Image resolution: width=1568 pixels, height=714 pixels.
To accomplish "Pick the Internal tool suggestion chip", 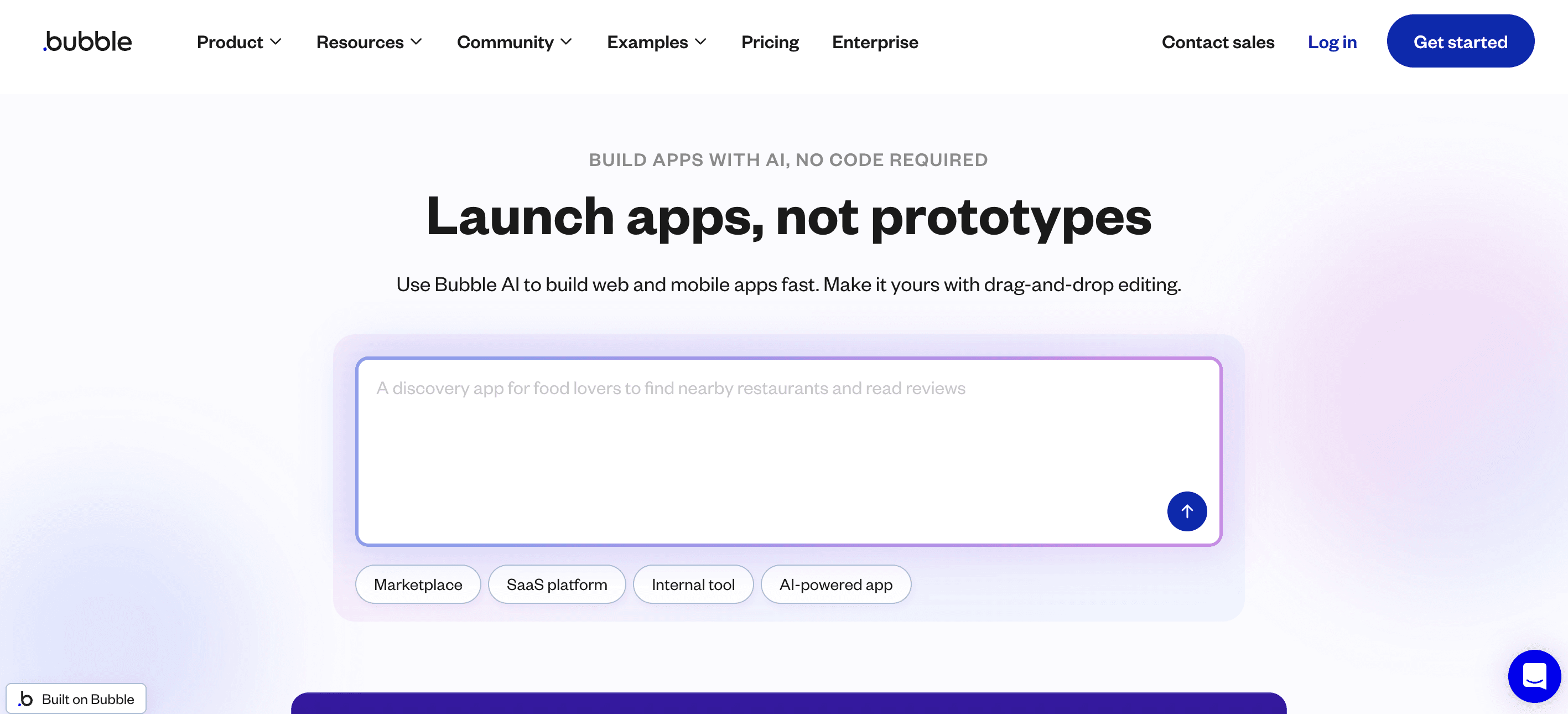I will (693, 584).
